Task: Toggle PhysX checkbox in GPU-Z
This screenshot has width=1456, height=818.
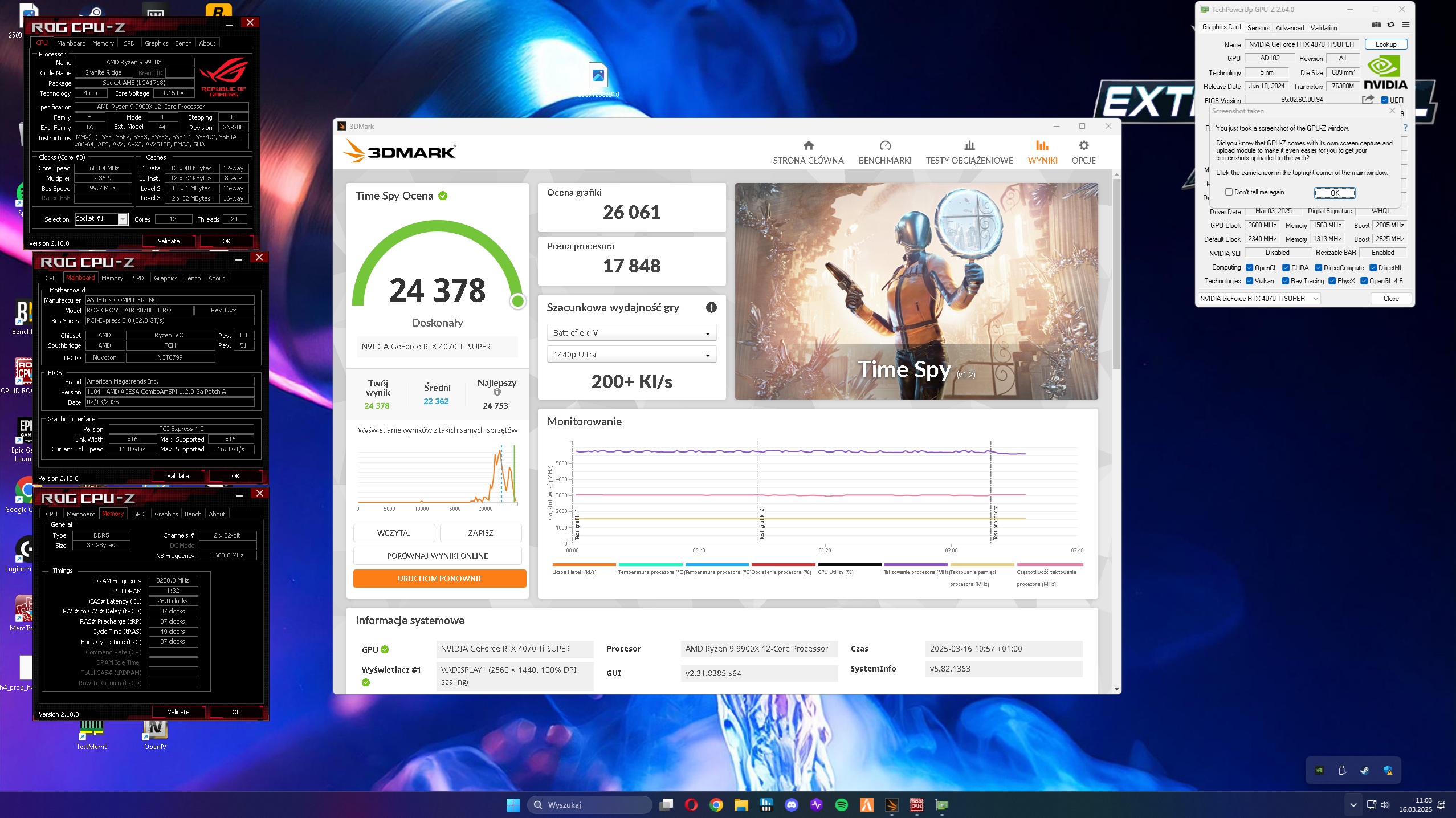Action: coord(1332,281)
